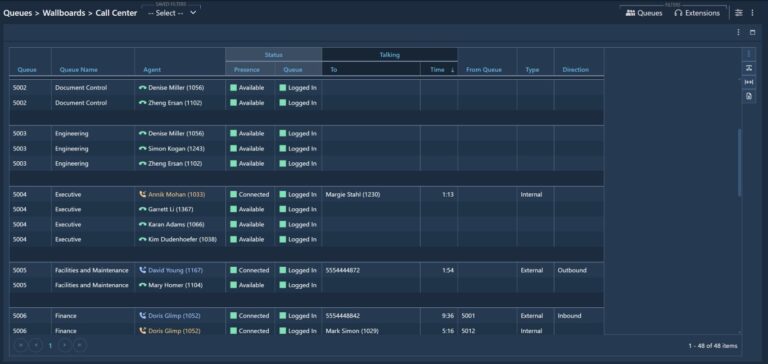Click the Talking To column header

[334, 70]
